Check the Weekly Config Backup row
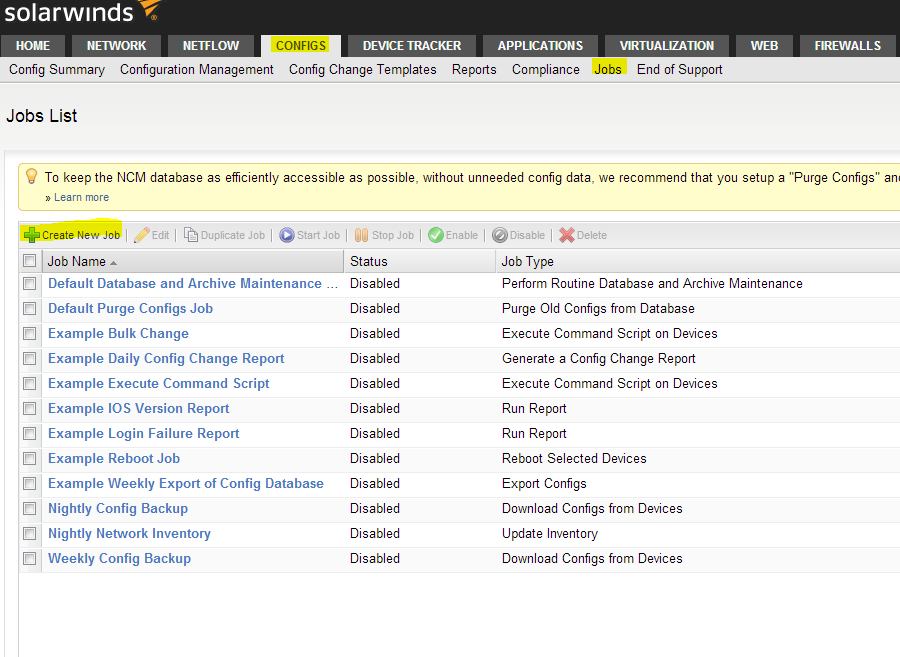The width and height of the screenshot is (900, 657). 29,558
